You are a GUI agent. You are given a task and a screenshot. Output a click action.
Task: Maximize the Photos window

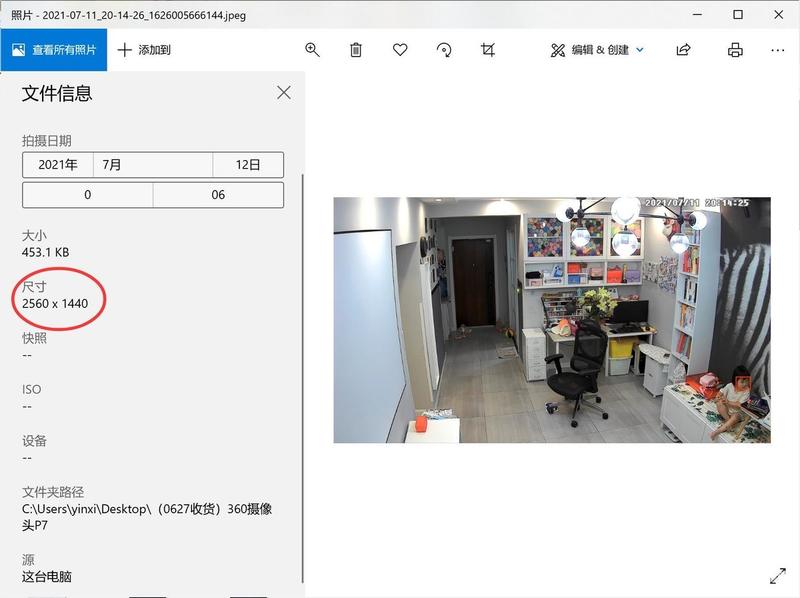(738, 14)
